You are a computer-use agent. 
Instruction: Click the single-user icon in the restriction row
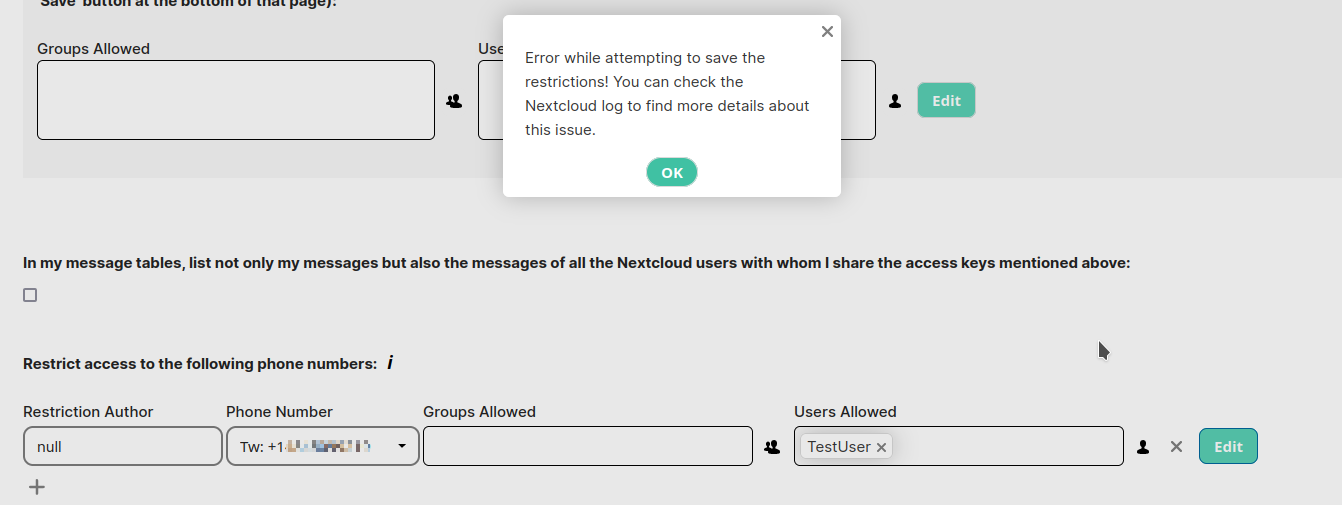point(1143,447)
